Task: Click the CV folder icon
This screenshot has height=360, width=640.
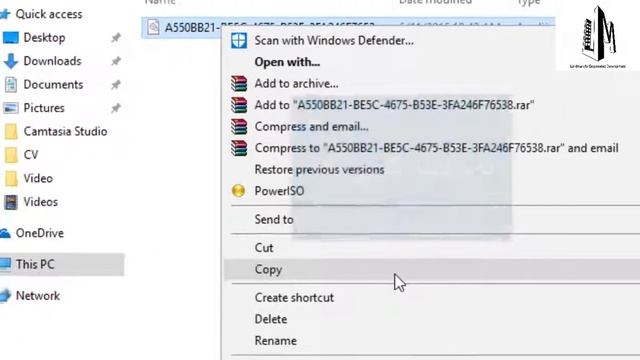Action: coord(11,155)
